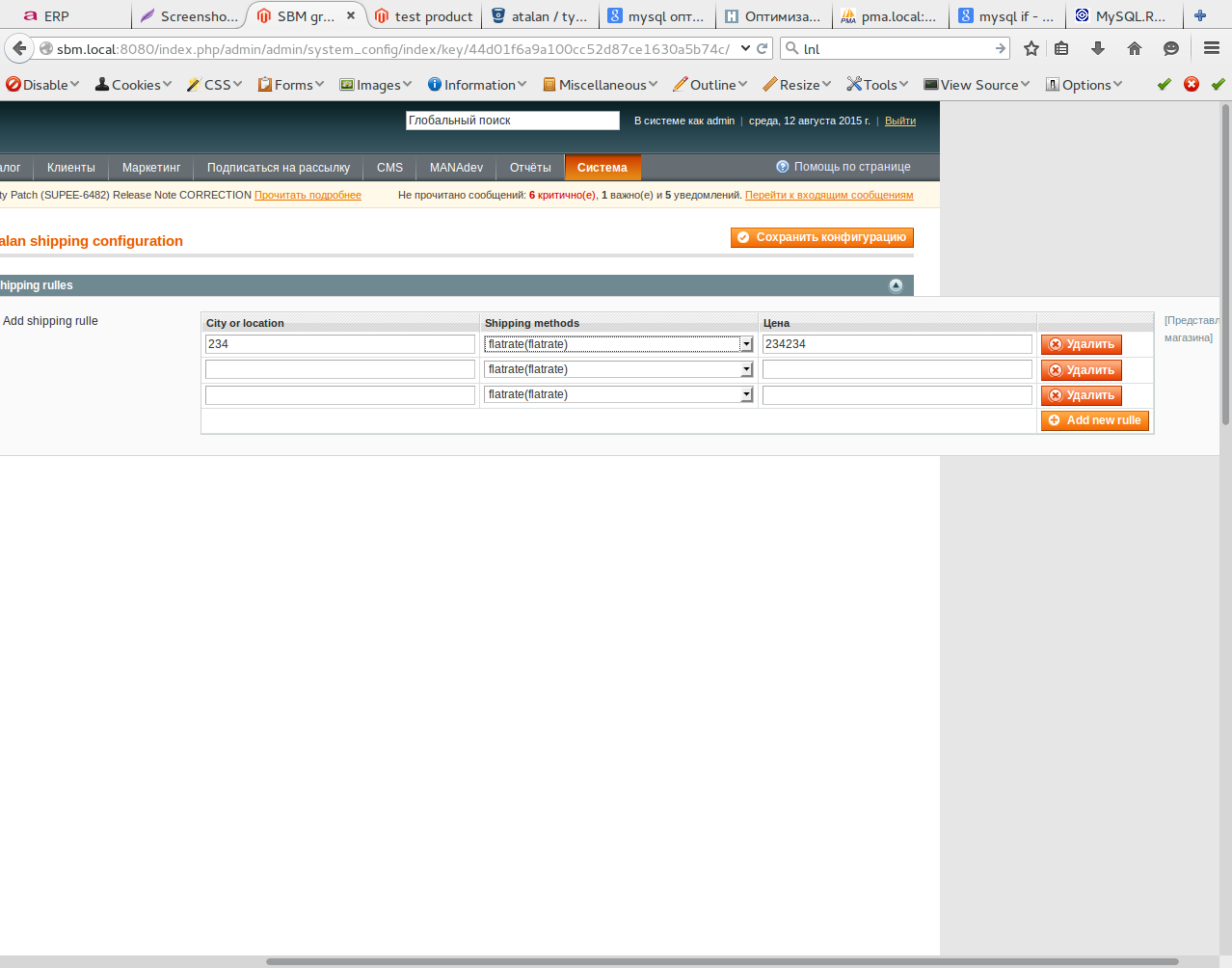Click the red error indicator icon
Screen dimensions: 1232x968
point(1192,85)
